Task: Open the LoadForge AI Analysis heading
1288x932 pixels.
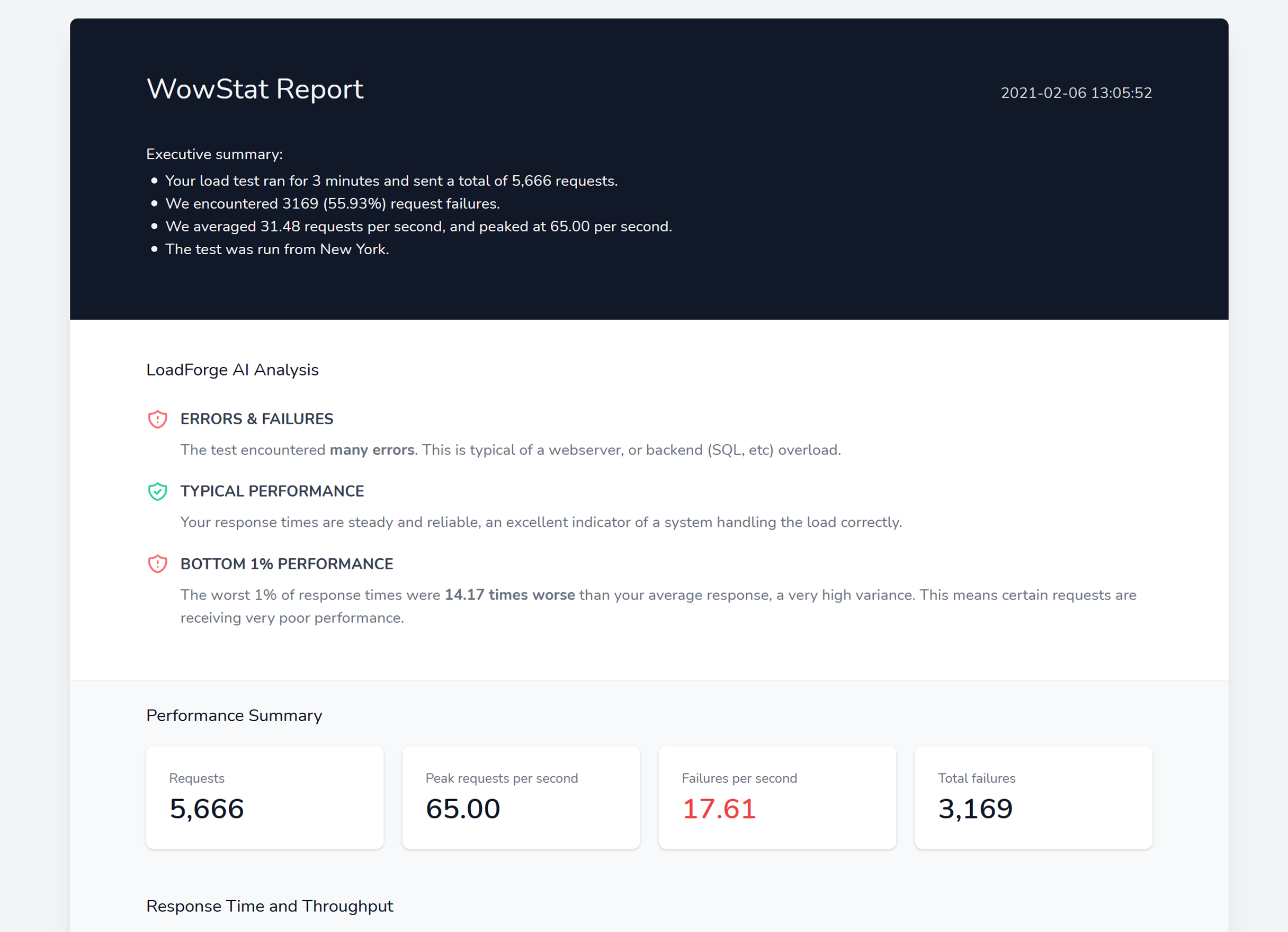Action: [x=232, y=370]
